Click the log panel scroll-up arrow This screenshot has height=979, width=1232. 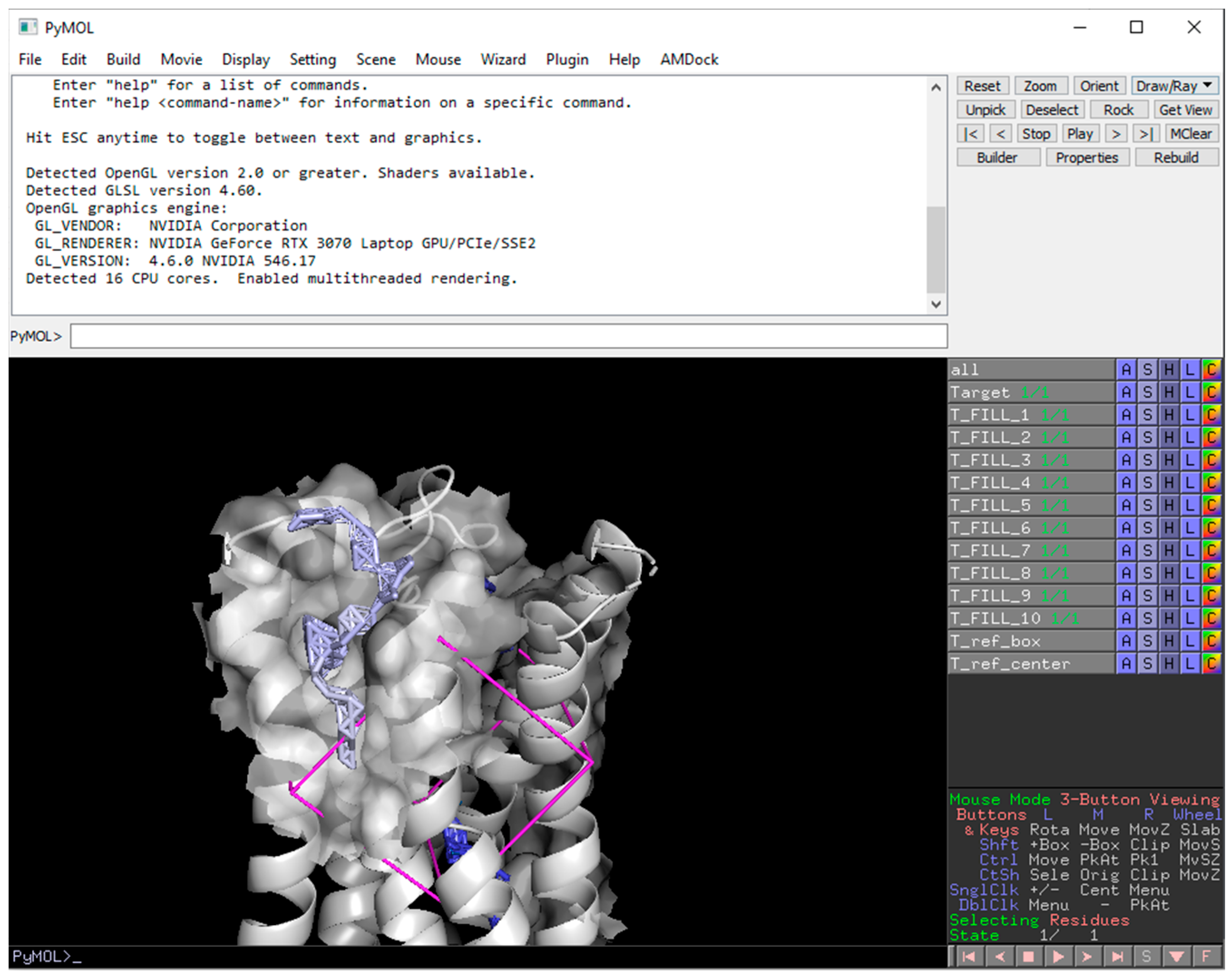(936, 87)
